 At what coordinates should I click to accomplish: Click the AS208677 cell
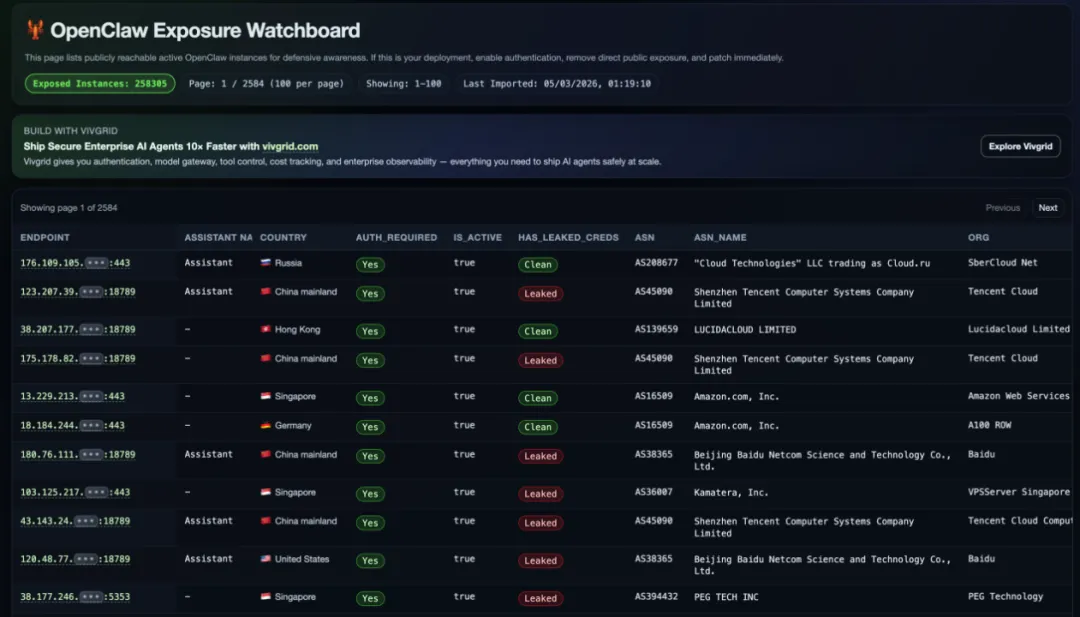(656, 263)
